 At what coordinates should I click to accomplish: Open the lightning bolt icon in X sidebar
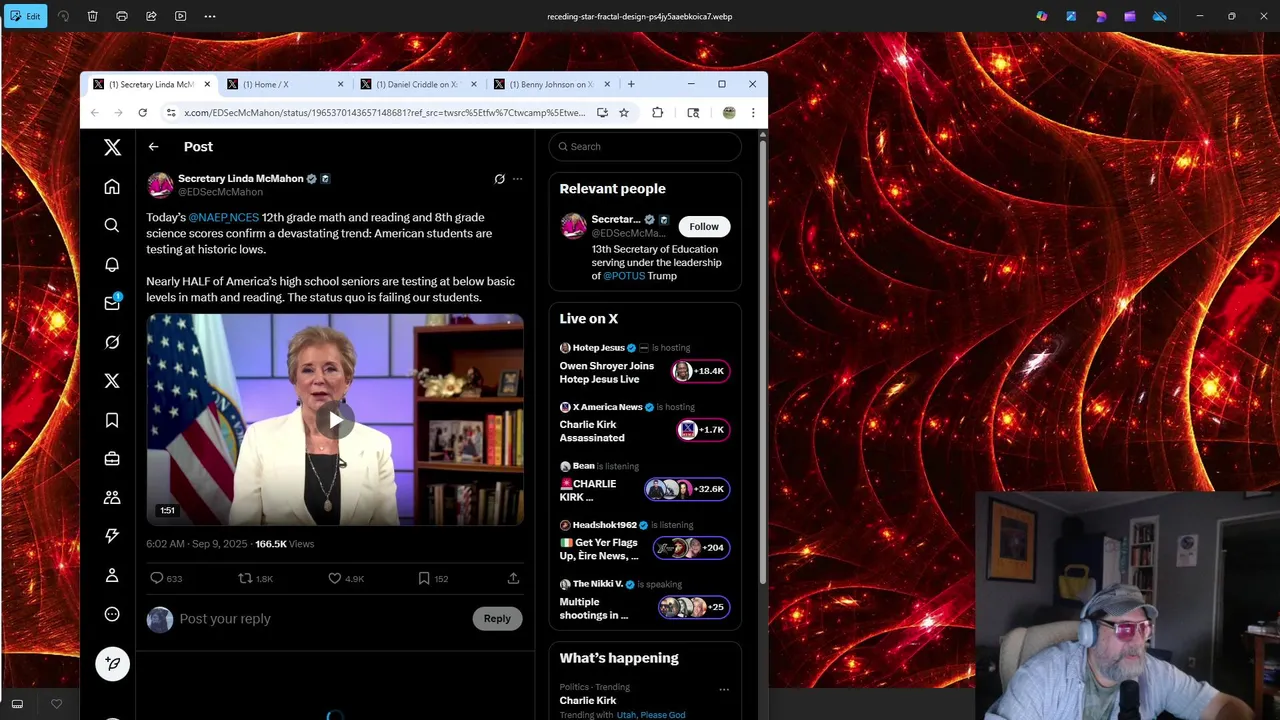tap(112, 536)
